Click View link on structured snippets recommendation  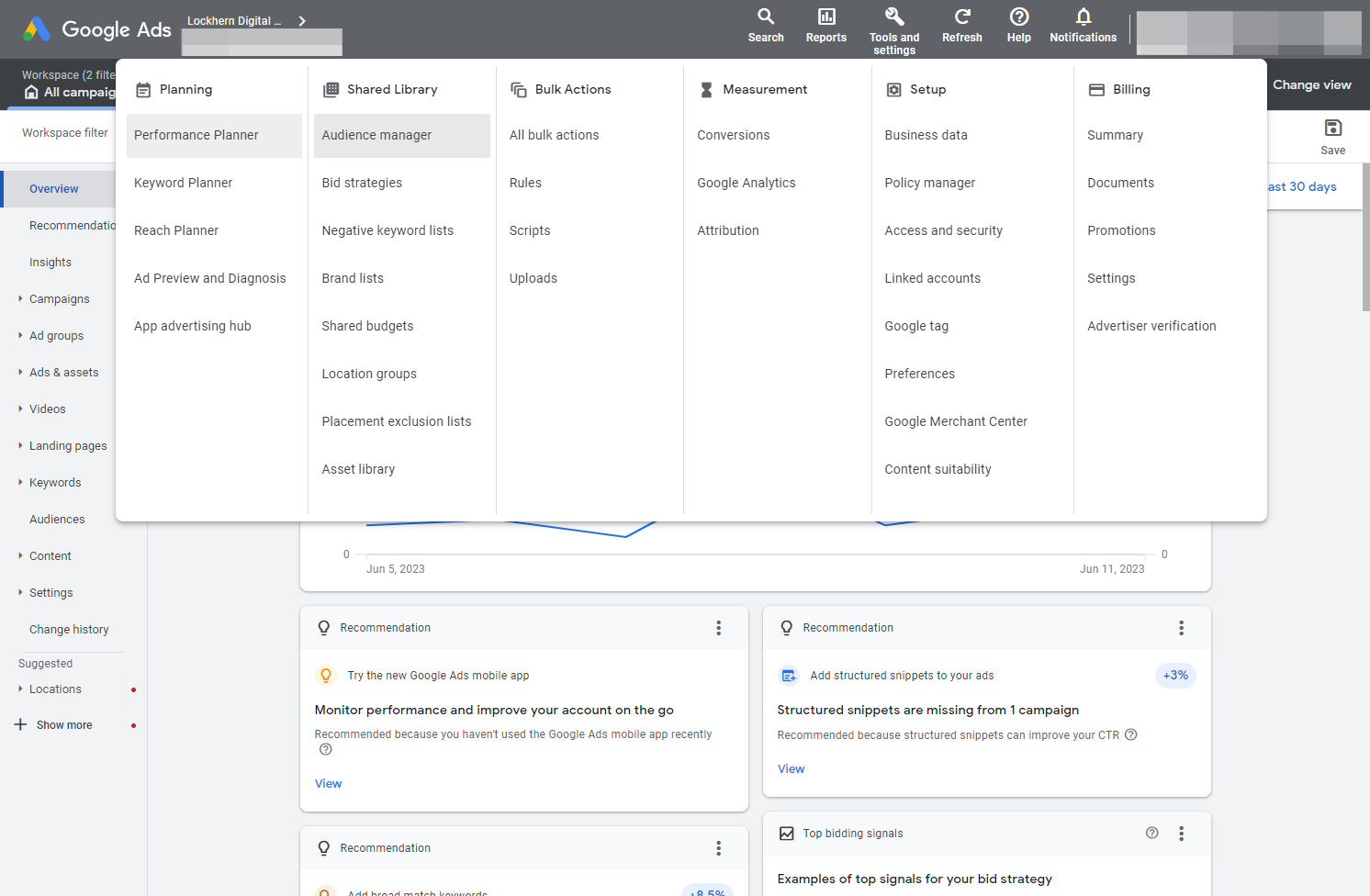click(x=791, y=768)
